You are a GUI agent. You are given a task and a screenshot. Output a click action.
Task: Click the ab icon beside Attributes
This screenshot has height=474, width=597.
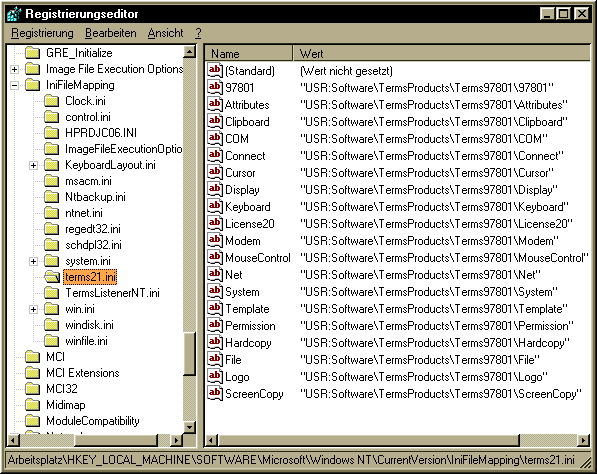click(x=215, y=104)
